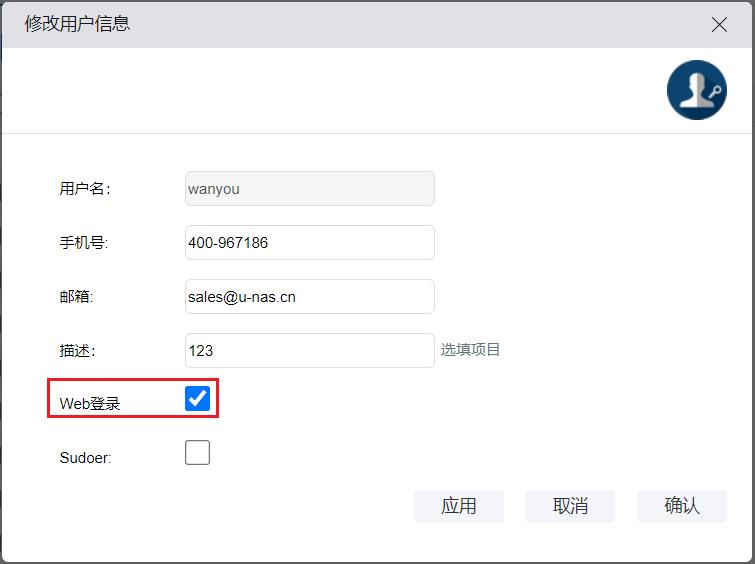
Task: Click the key symbol on the avatar
Action: [x=712, y=93]
